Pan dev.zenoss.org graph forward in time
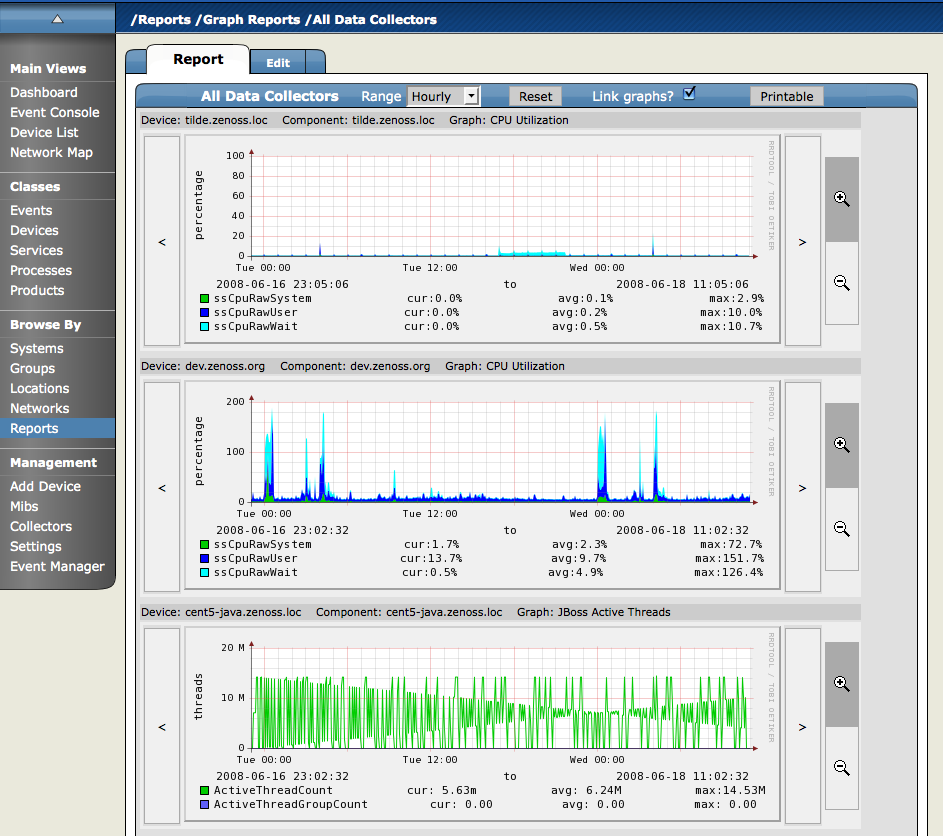This screenshot has width=943, height=836. [x=802, y=488]
